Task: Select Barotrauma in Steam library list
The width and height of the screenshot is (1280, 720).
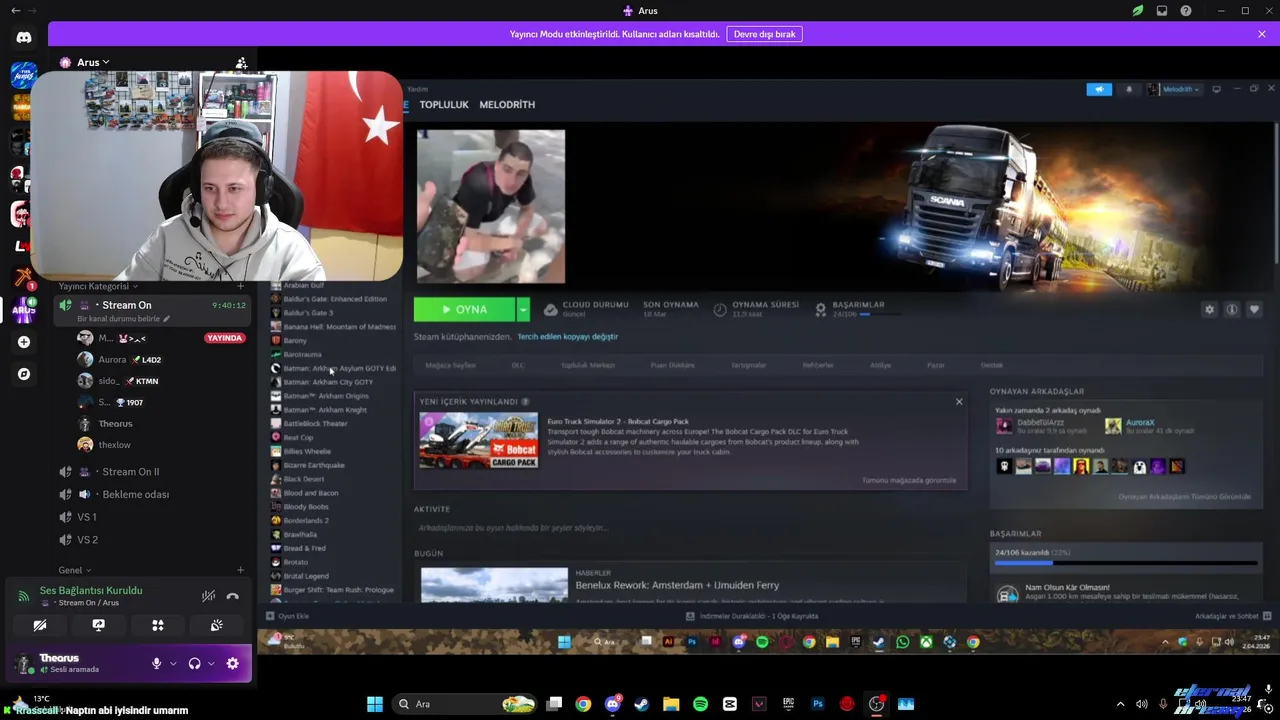Action: coord(302,354)
